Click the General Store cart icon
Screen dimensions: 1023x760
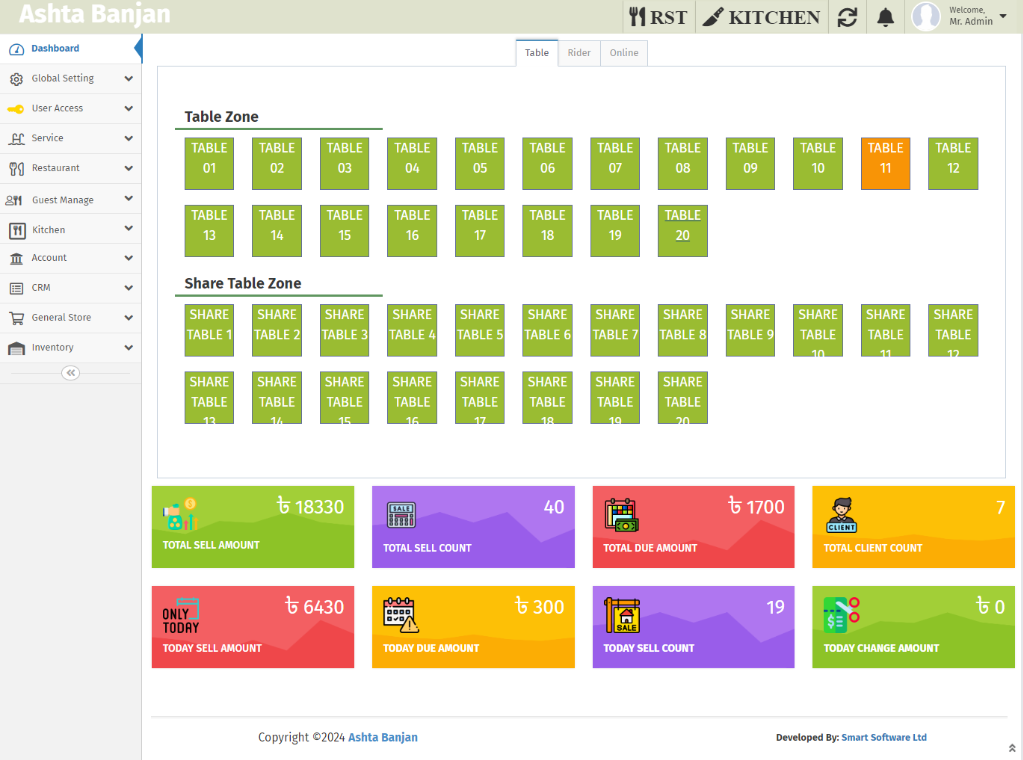click(16, 318)
